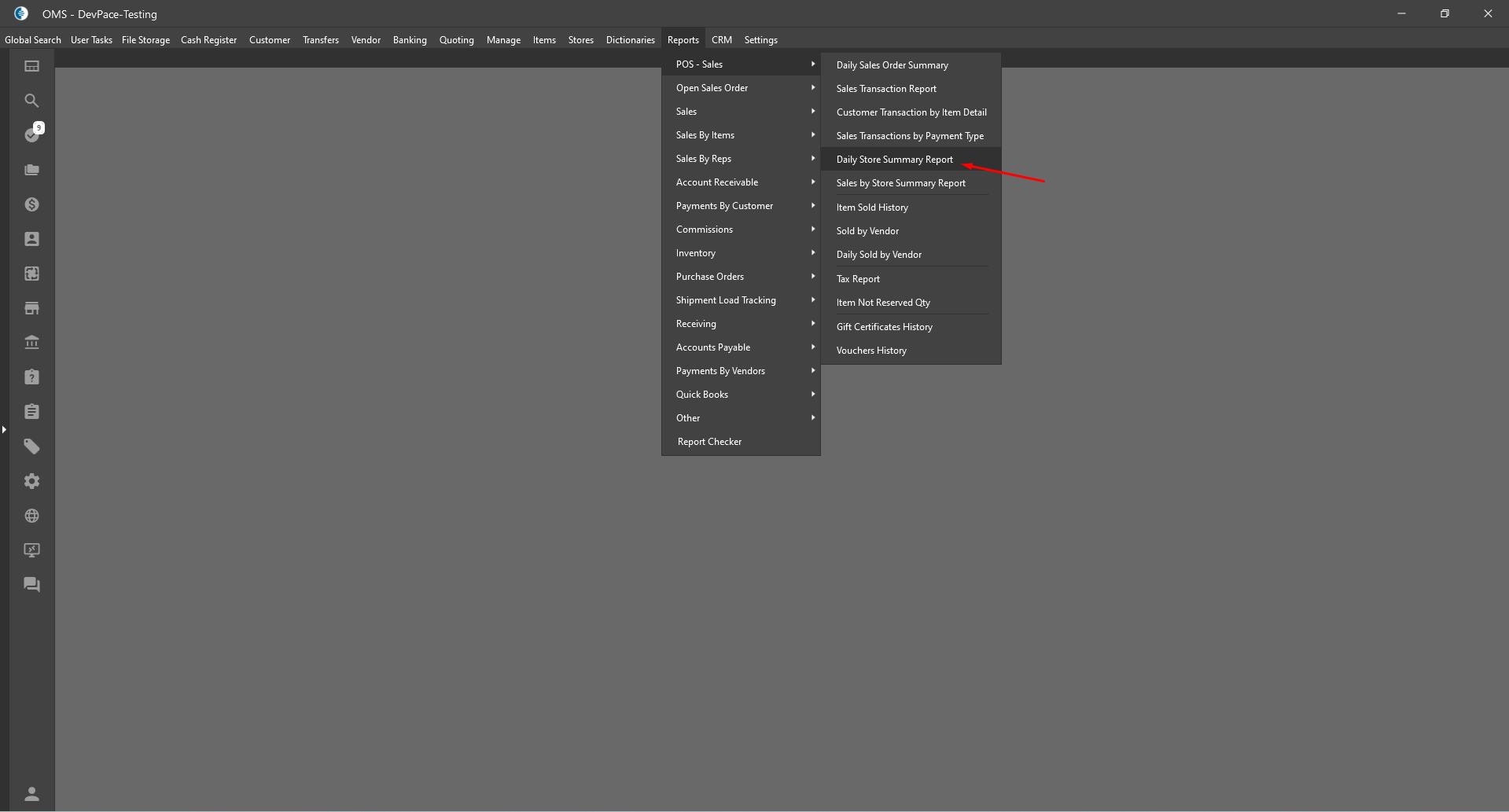1509x812 pixels.
Task: Open Report Checker from the Reports menu
Action: tap(741, 442)
